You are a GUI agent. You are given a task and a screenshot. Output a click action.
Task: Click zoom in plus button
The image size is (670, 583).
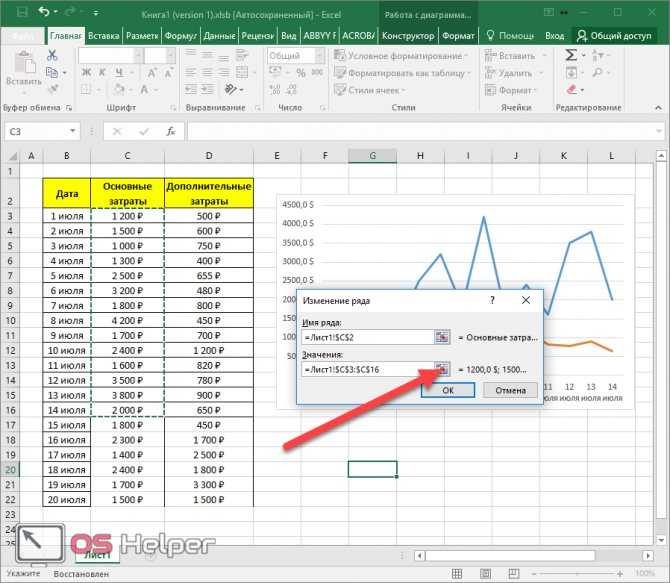click(x=620, y=574)
